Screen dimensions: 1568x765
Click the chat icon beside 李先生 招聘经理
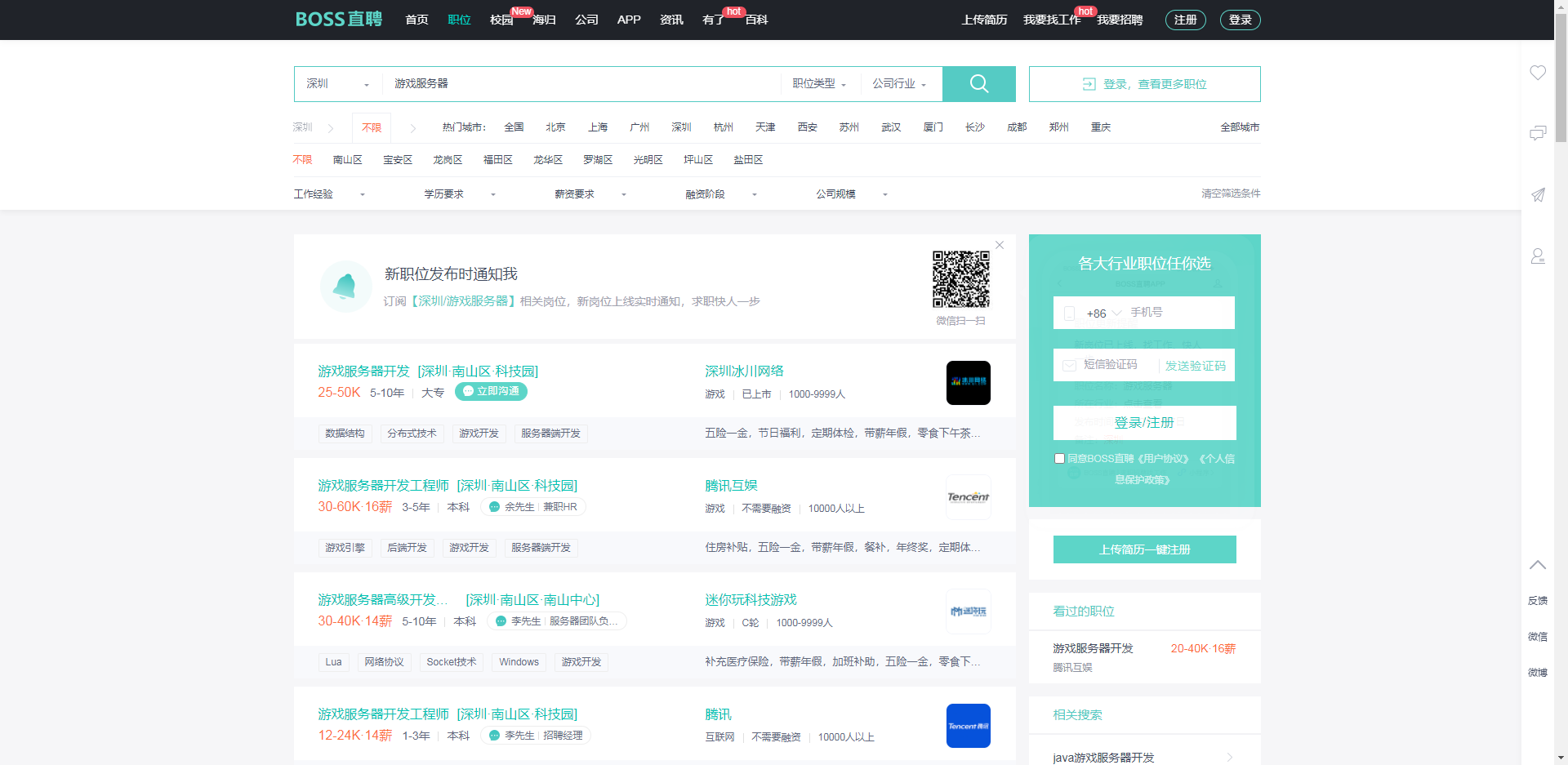point(494,736)
